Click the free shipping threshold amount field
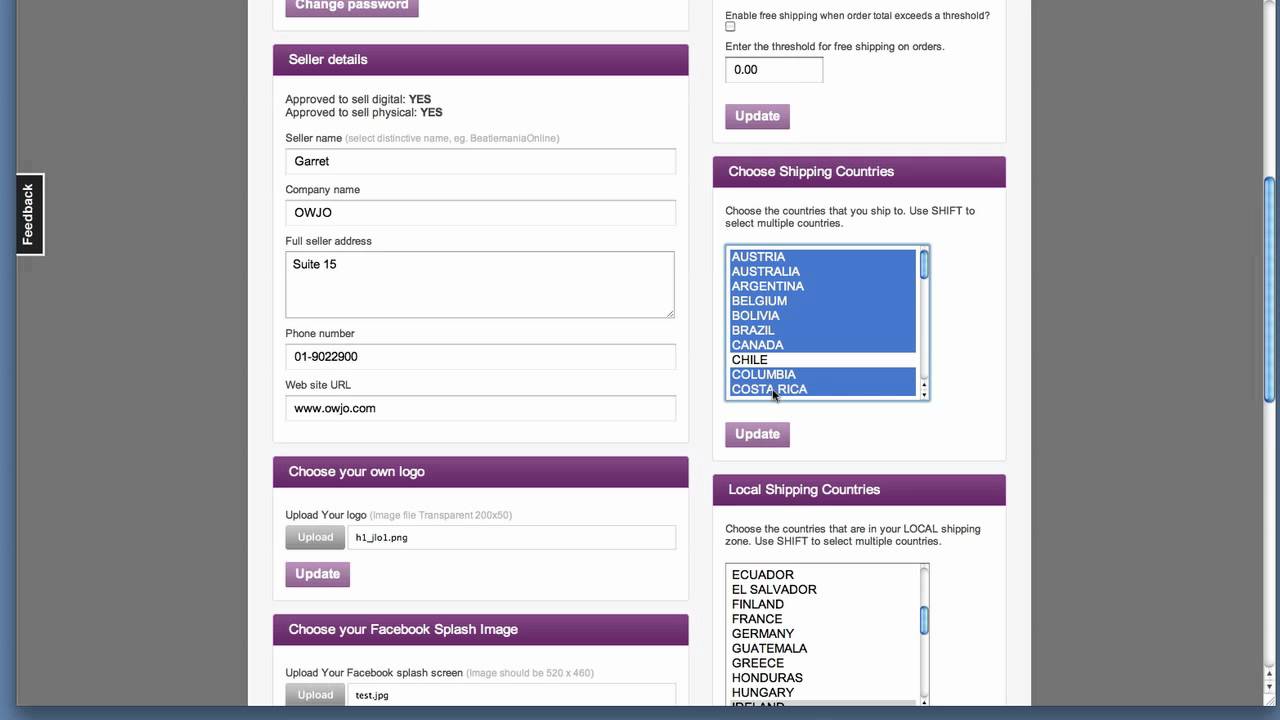1280x720 pixels. pyautogui.click(x=773, y=70)
